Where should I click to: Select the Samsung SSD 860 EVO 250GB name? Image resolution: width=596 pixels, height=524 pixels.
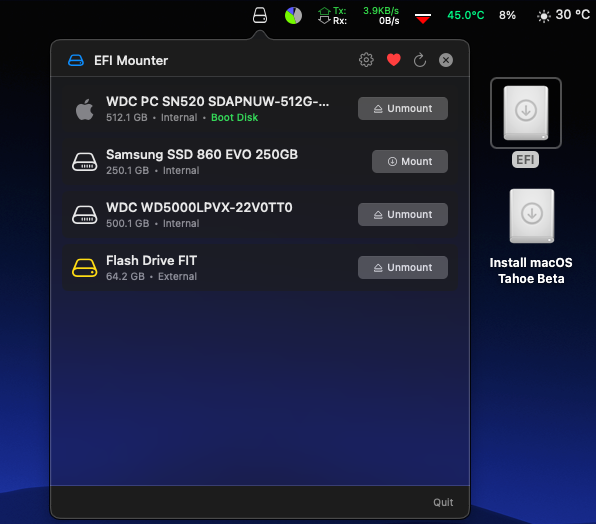(202, 155)
